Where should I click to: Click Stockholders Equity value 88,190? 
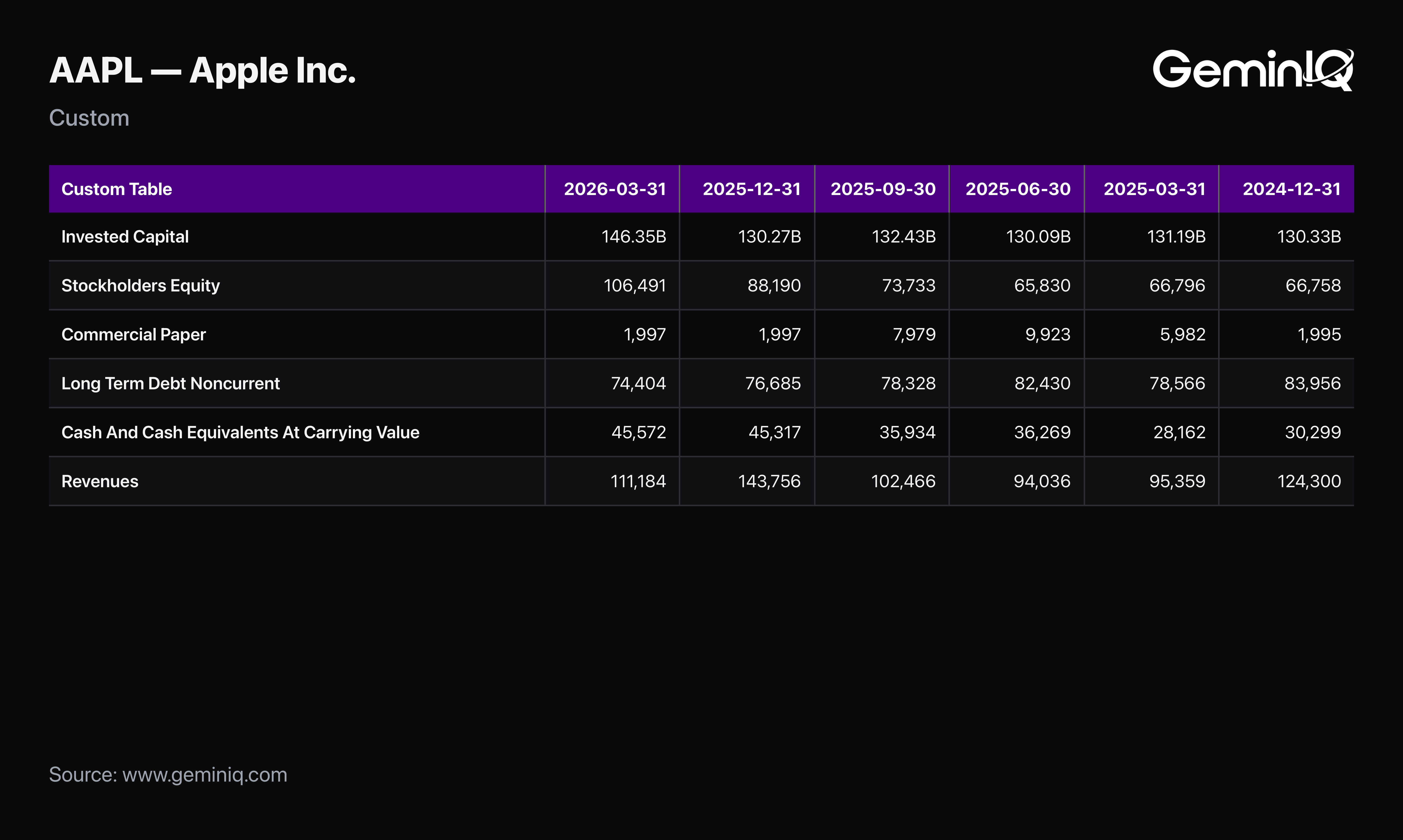coord(774,286)
